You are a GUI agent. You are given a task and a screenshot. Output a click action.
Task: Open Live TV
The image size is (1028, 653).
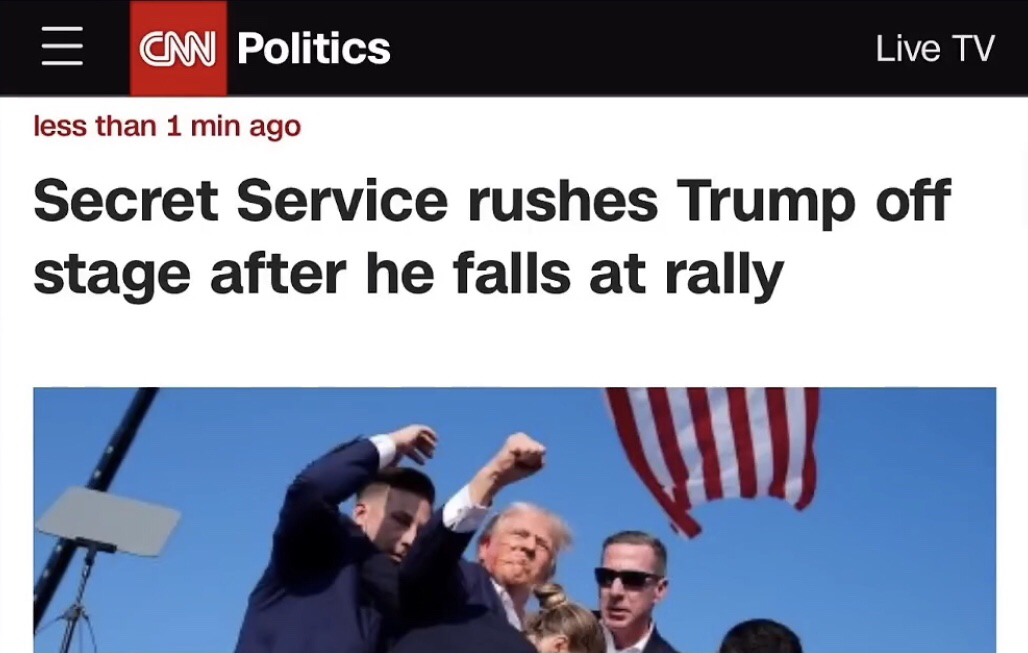click(x=935, y=49)
